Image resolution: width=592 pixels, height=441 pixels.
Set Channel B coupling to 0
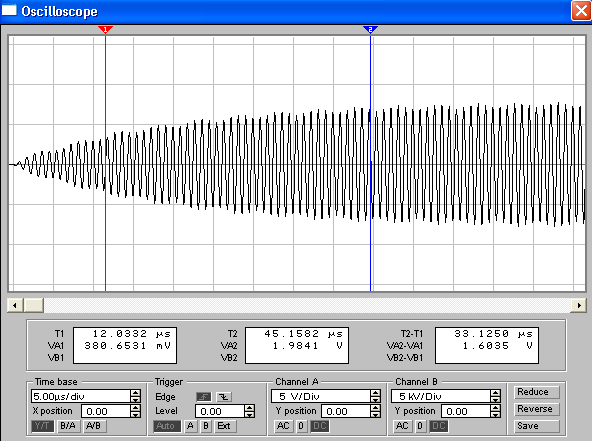click(x=420, y=426)
